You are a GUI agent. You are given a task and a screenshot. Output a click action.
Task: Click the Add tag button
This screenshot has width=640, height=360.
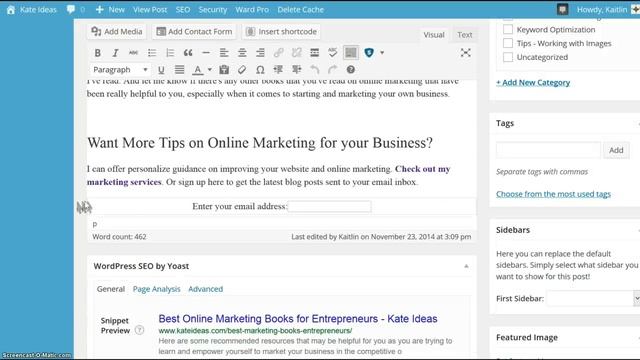point(616,150)
